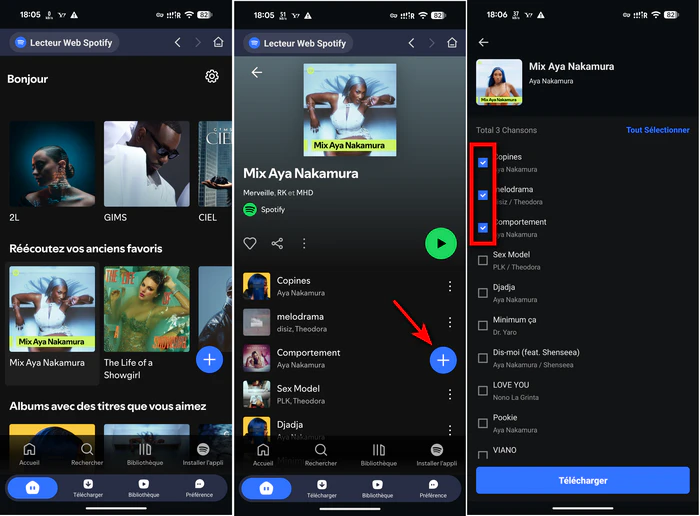Open more options for Djadja track

pyautogui.click(x=450, y=429)
